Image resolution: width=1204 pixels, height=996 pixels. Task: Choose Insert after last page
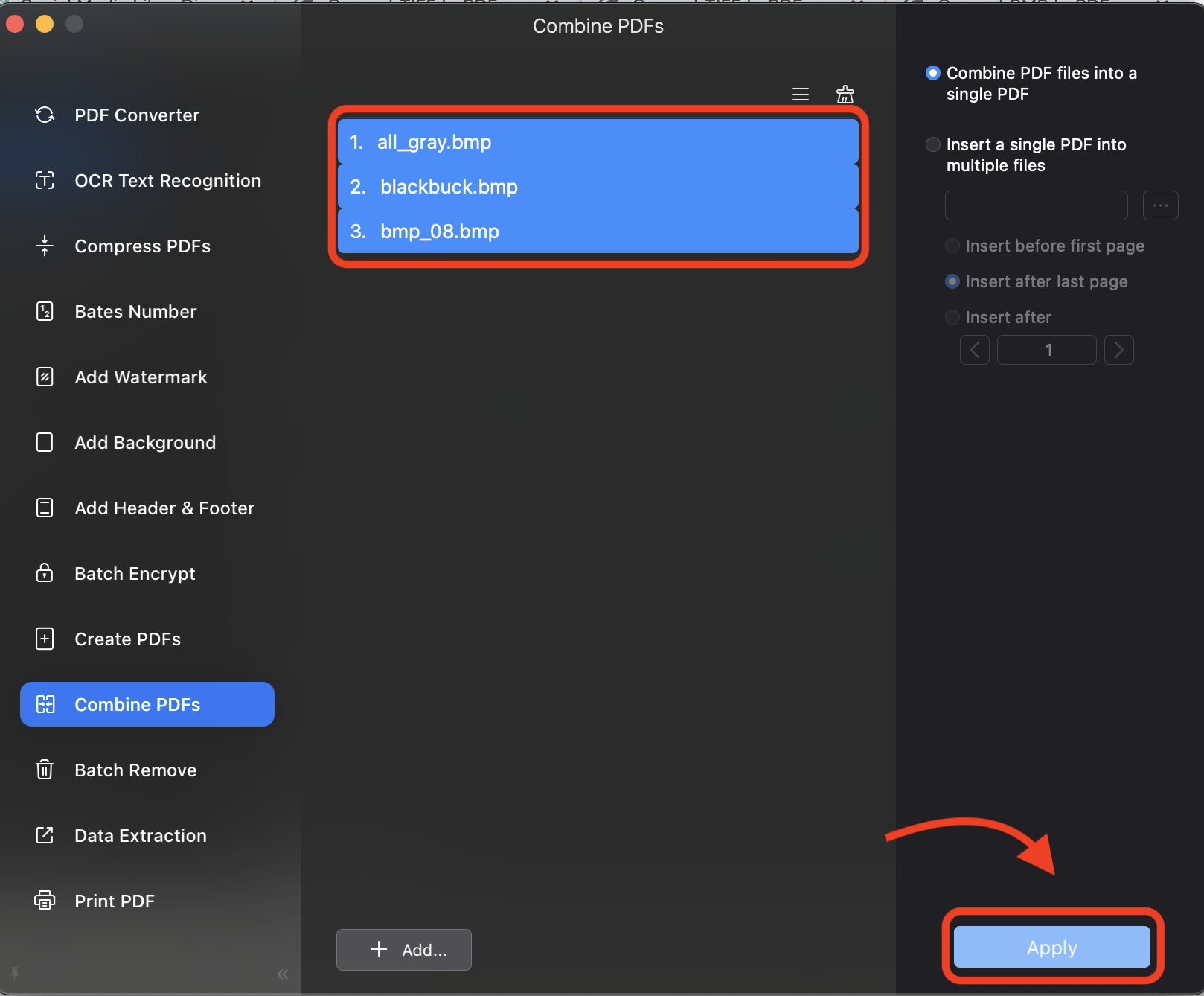[x=952, y=281]
